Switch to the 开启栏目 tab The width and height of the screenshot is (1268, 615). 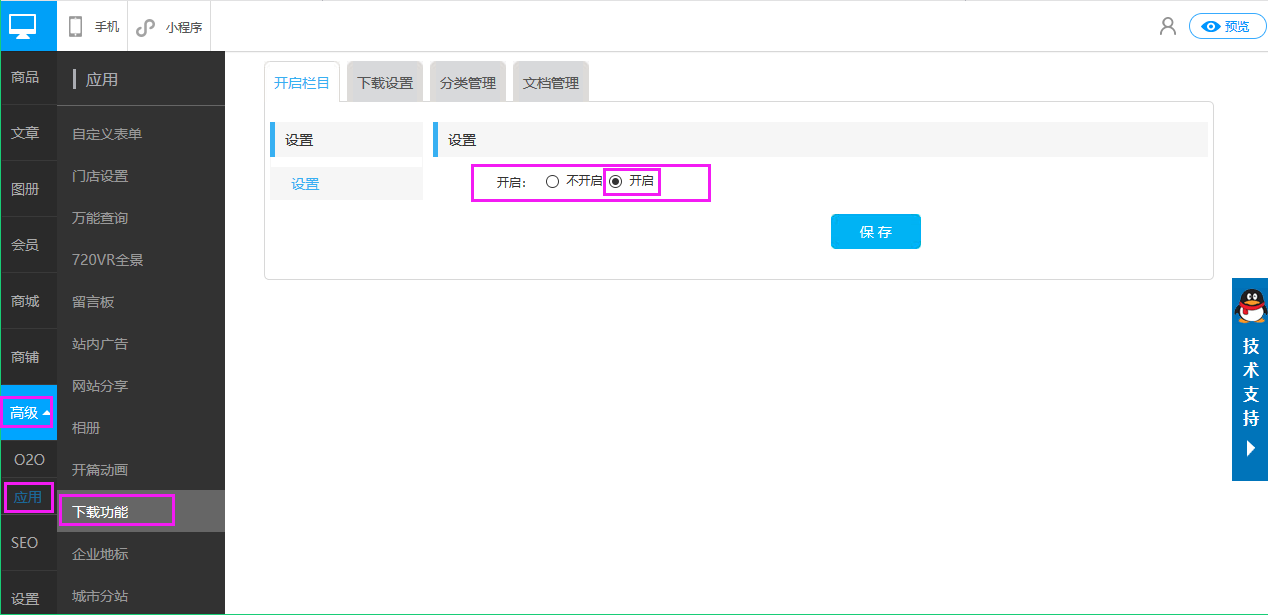[x=302, y=82]
